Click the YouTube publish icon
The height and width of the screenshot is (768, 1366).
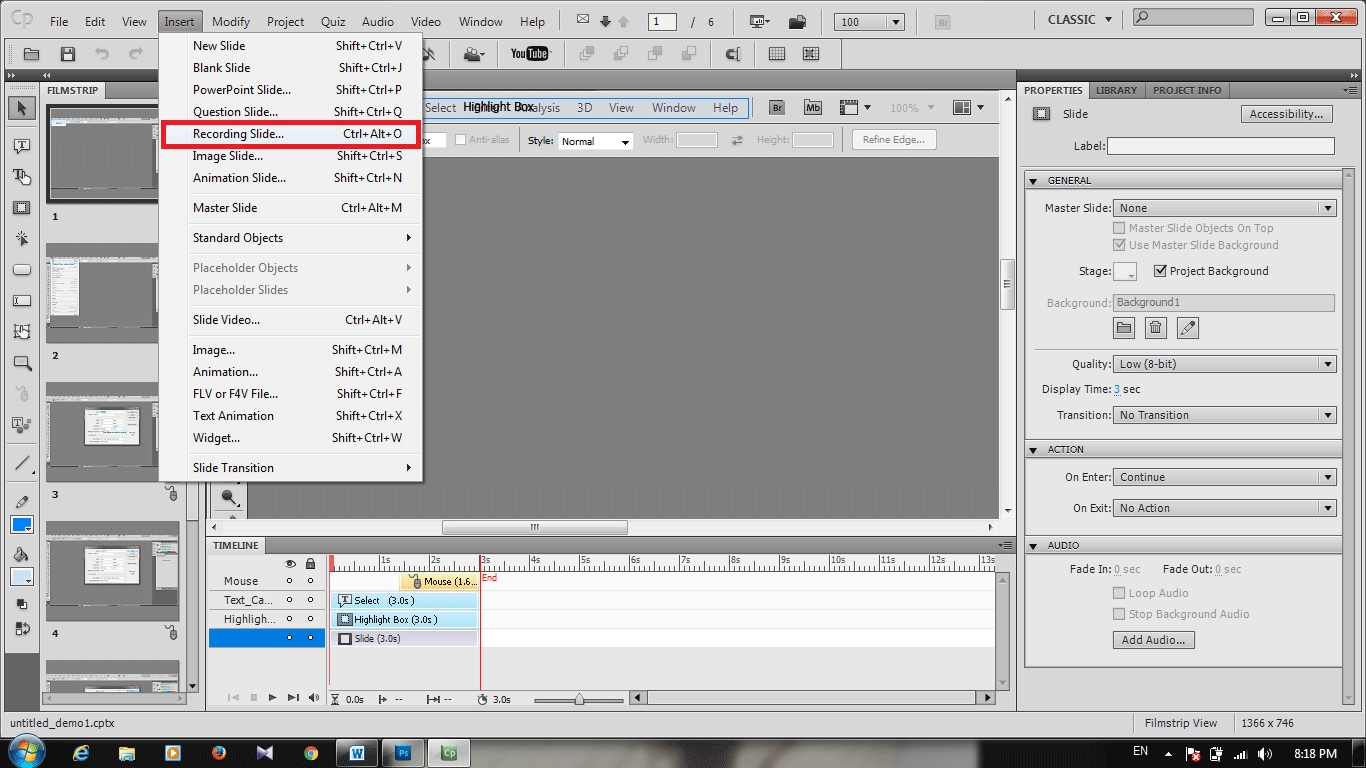529,54
